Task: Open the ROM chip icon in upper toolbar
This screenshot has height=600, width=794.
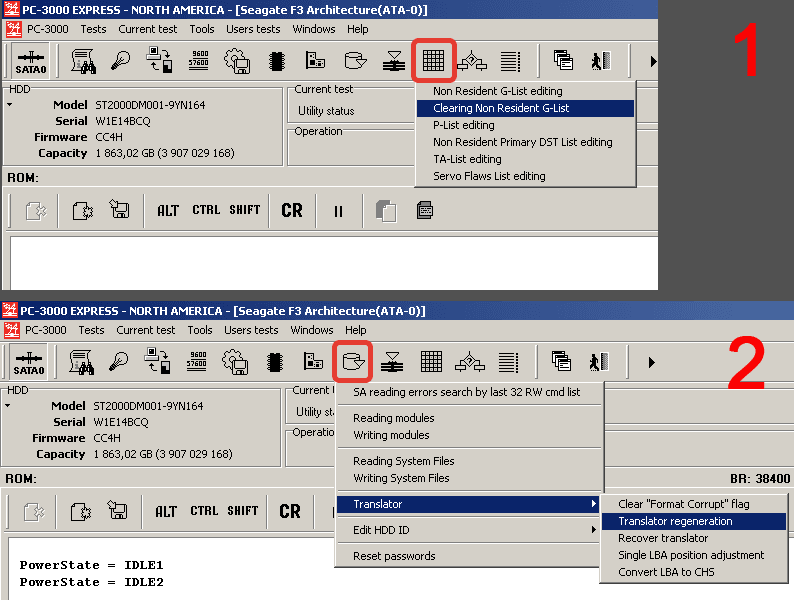Action: [x=276, y=61]
